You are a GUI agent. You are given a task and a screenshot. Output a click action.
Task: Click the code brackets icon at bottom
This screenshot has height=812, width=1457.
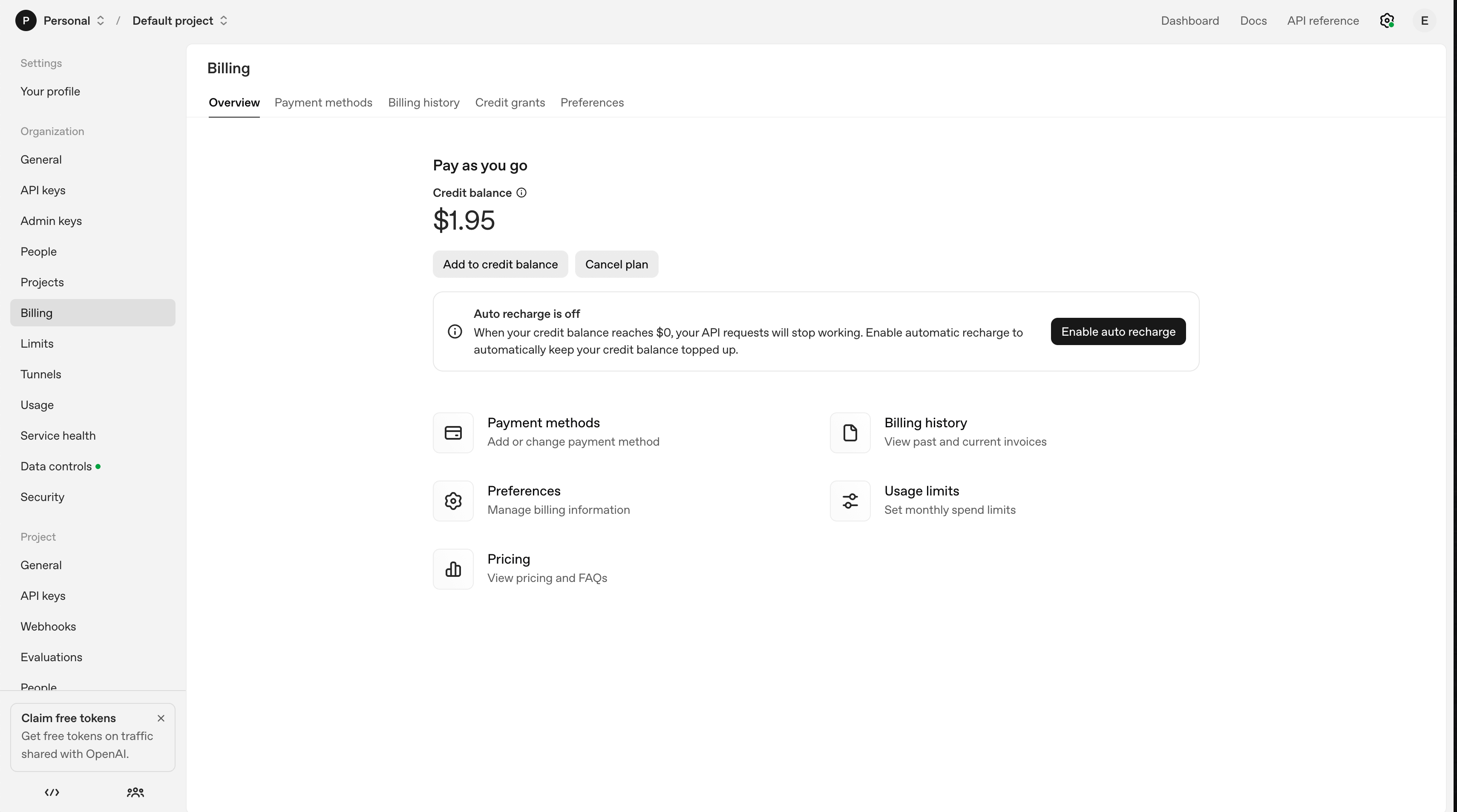(52, 792)
